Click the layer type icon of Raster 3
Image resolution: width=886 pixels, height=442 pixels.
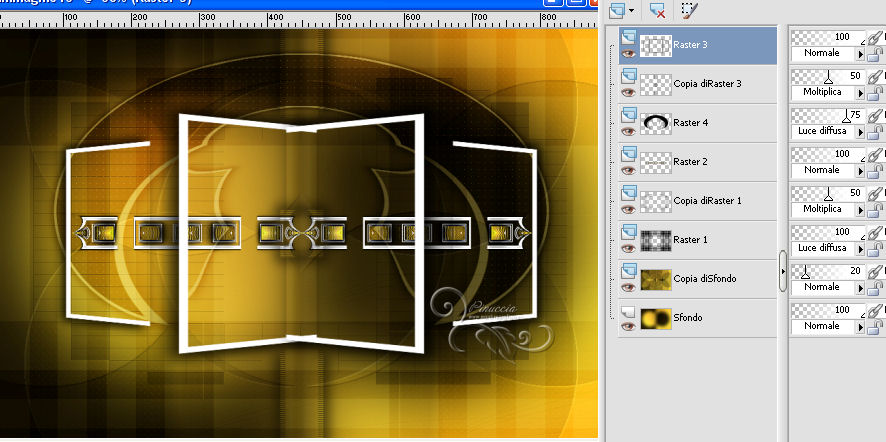[628, 38]
